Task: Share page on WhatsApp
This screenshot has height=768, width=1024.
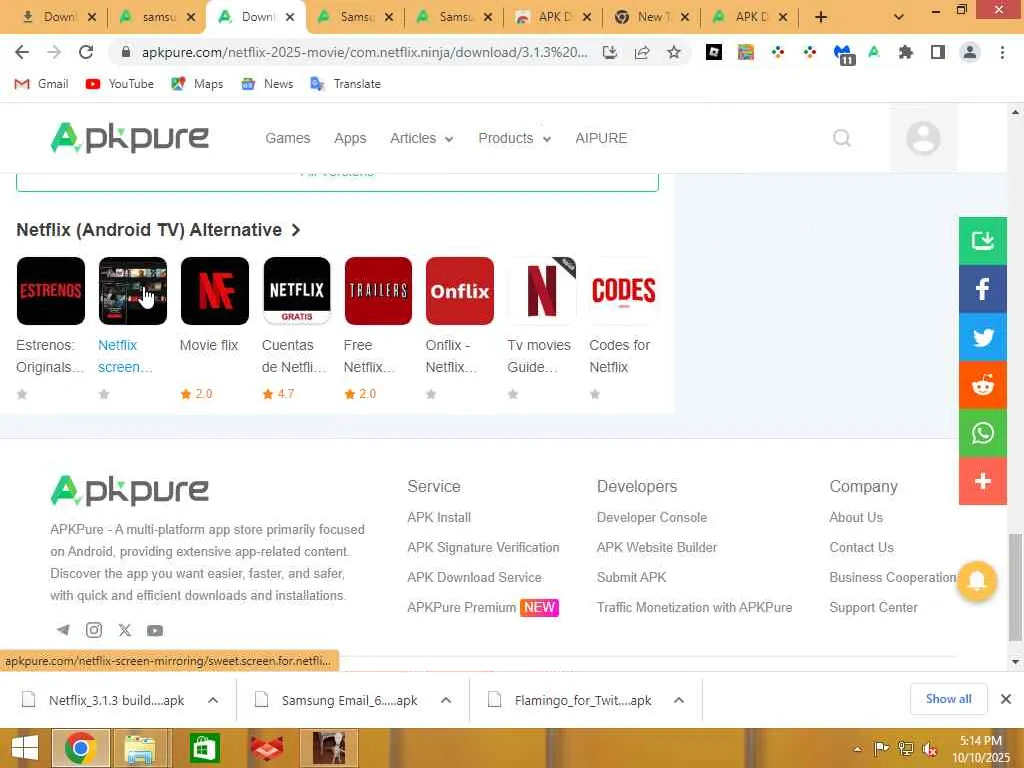Action: click(982, 433)
